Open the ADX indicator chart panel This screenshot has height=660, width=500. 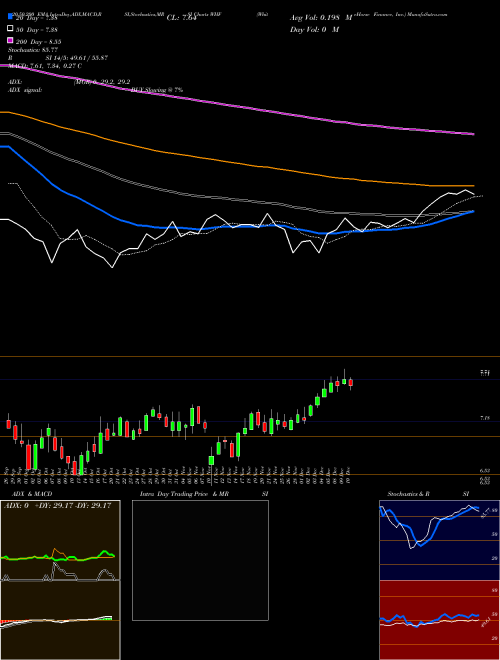pos(60,540)
